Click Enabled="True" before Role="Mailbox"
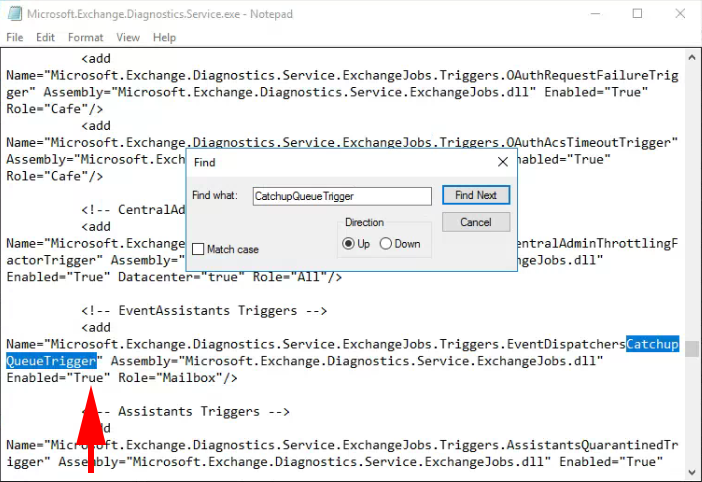The image size is (702, 482). [x=58, y=378]
